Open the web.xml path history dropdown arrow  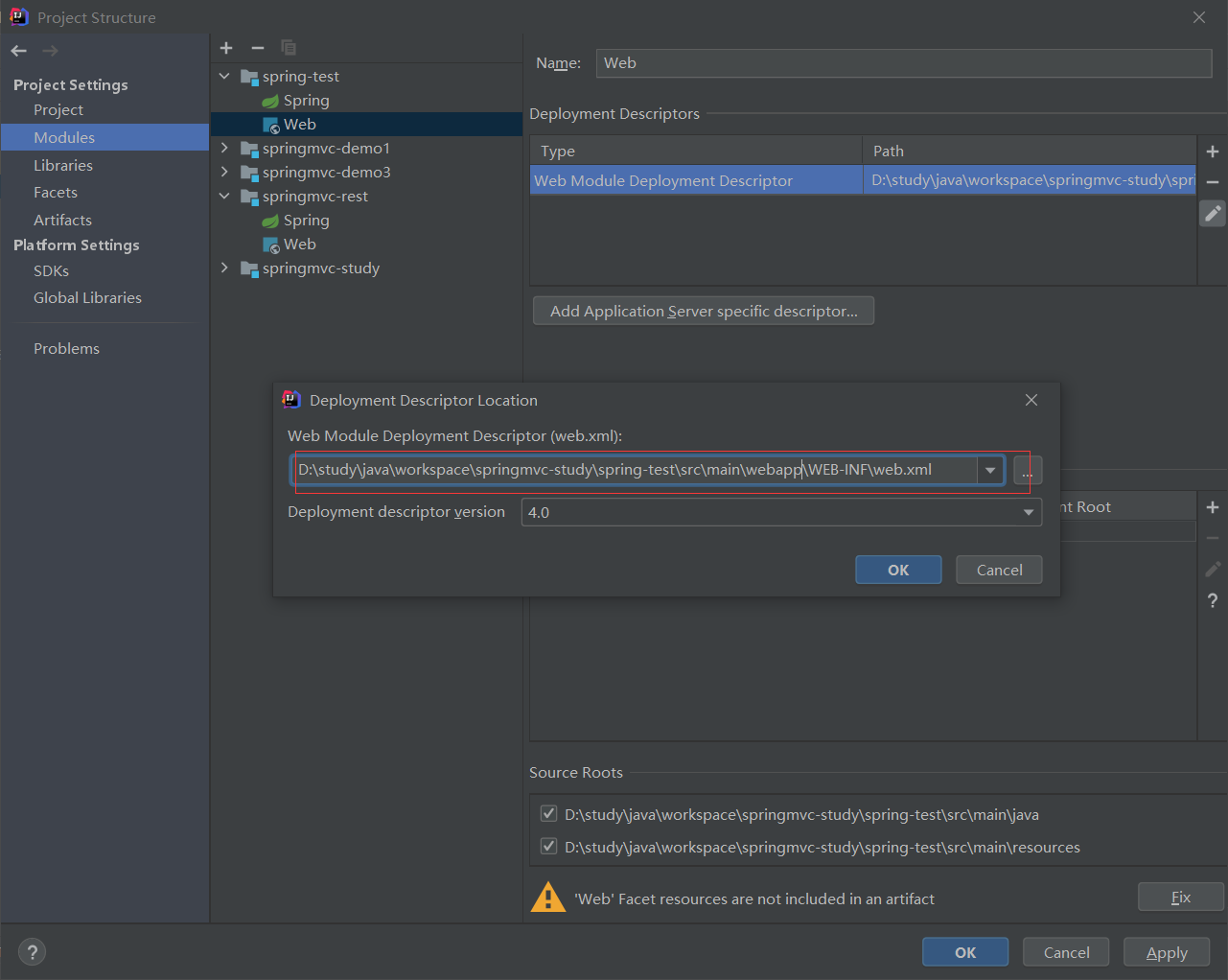tap(990, 471)
